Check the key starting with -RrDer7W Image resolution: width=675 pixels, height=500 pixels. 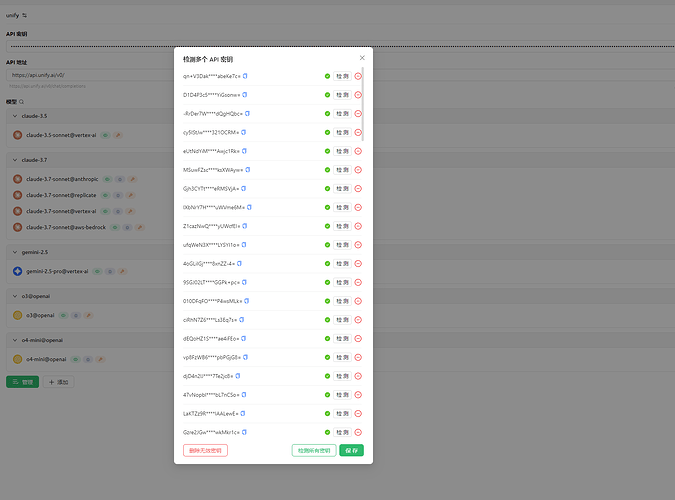click(x=342, y=114)
